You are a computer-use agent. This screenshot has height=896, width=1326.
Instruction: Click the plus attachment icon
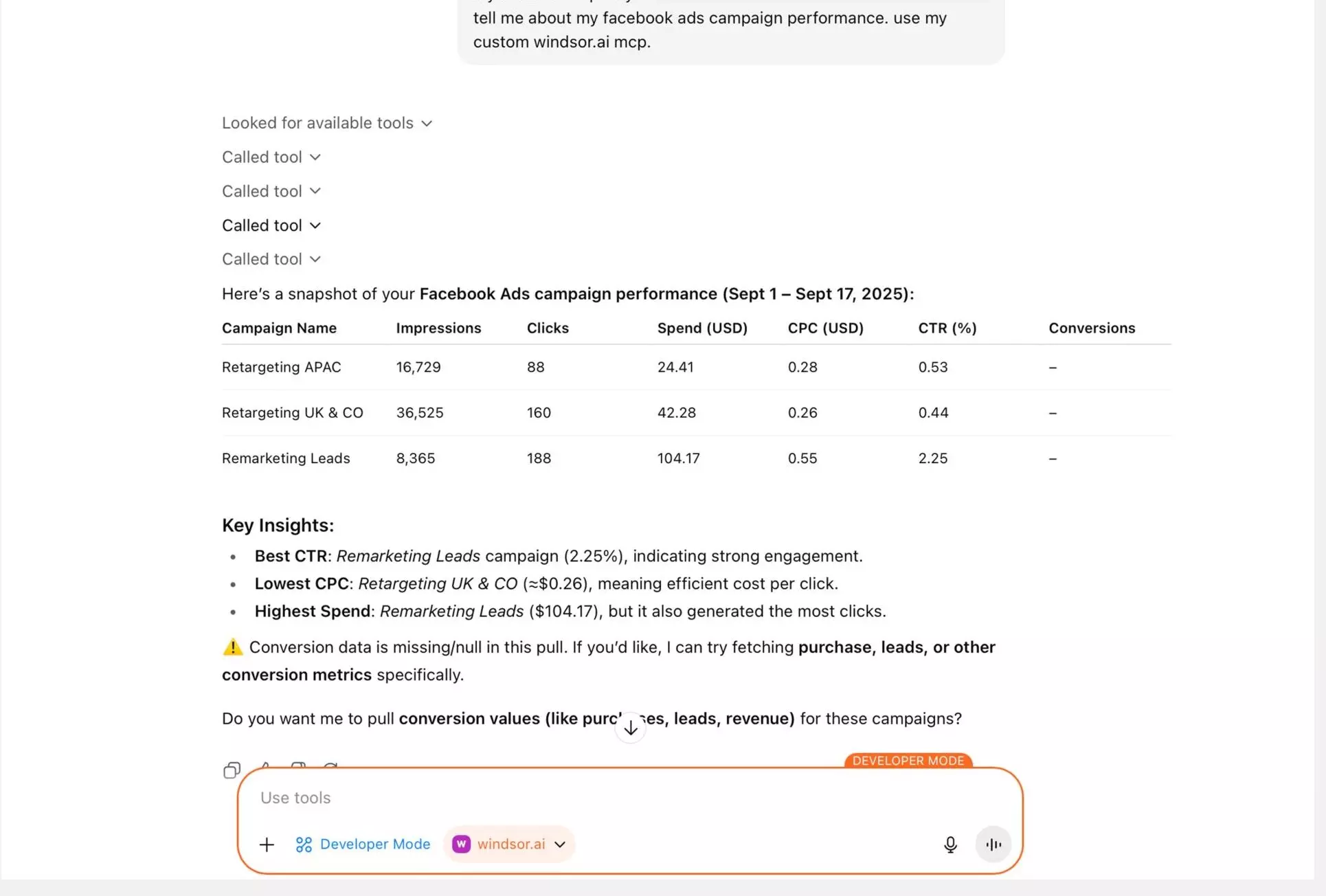pyautogui.click(x=267, y=844)
